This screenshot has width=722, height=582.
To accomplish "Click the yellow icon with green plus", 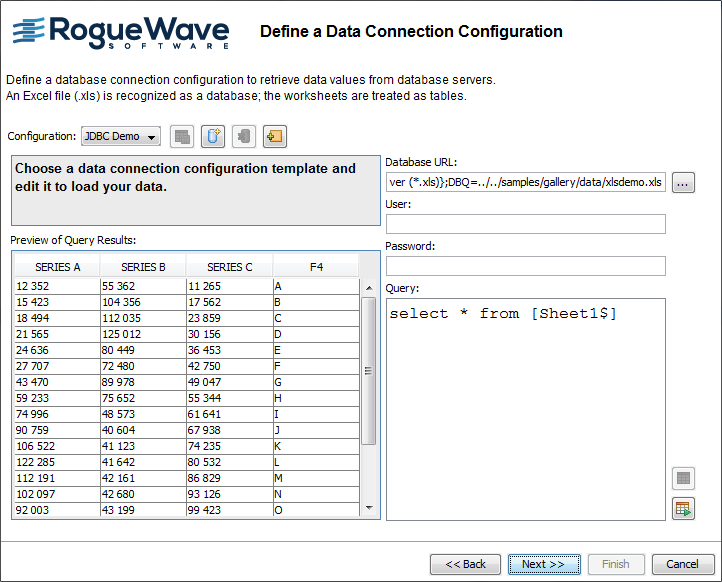I will 274,136.
